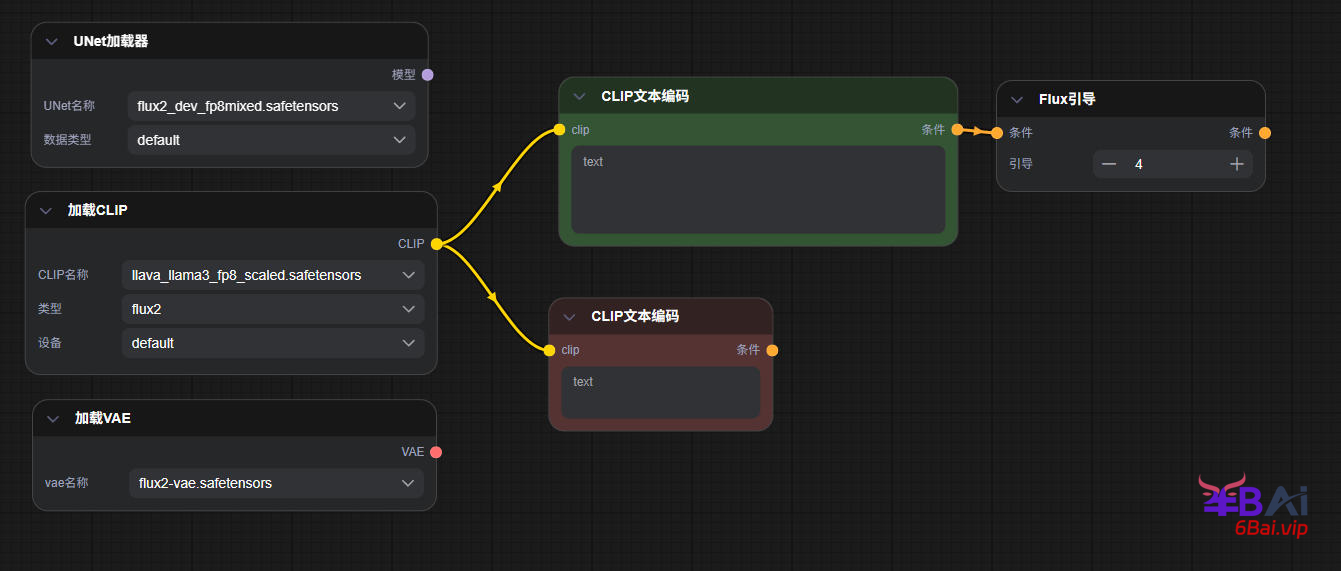Screen dimensions: 1341x571
Task: Open the 类型 flux2 dropdown
Action: 272,309
